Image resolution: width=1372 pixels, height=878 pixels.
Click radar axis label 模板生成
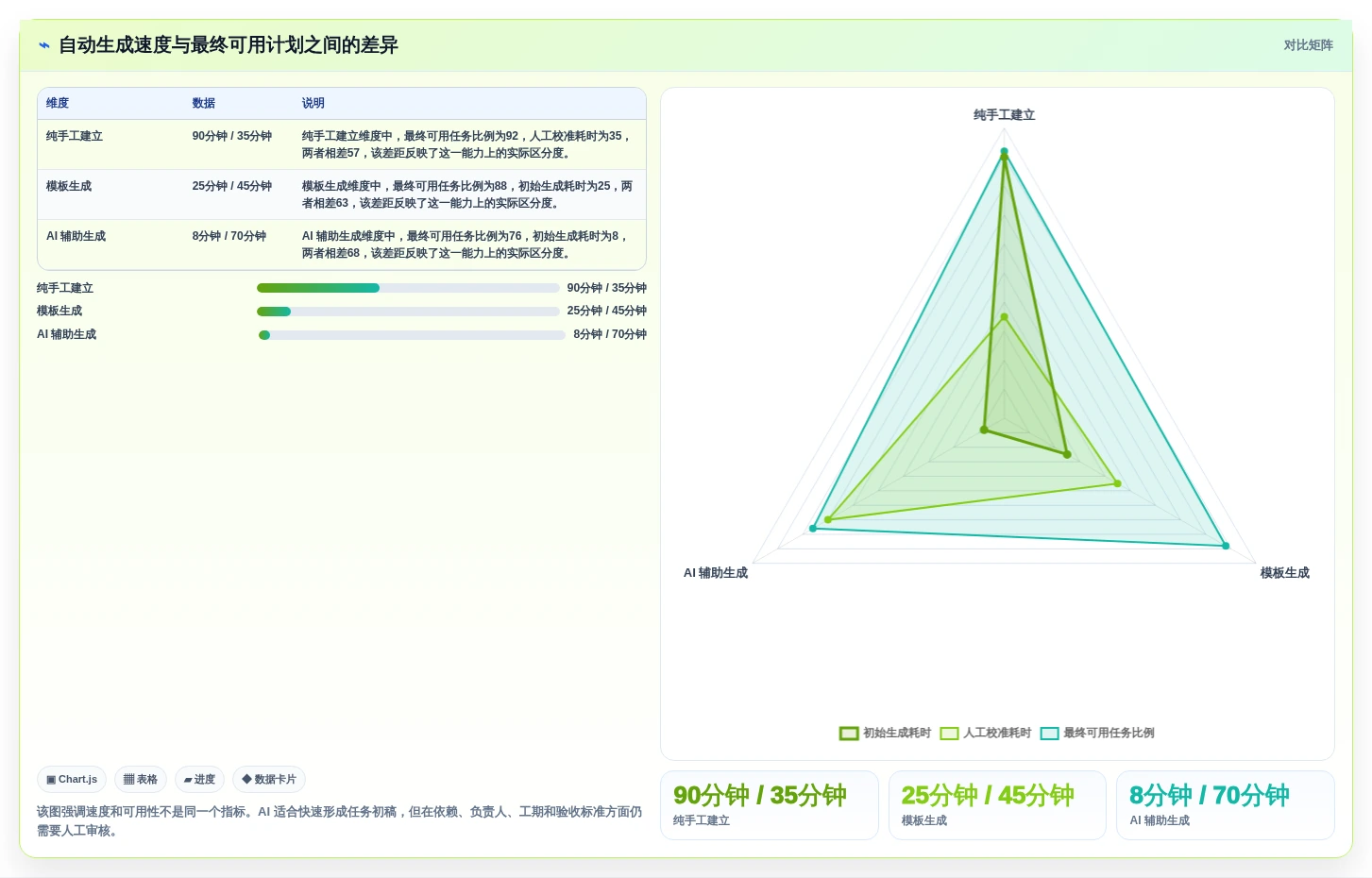point(1285,573)
